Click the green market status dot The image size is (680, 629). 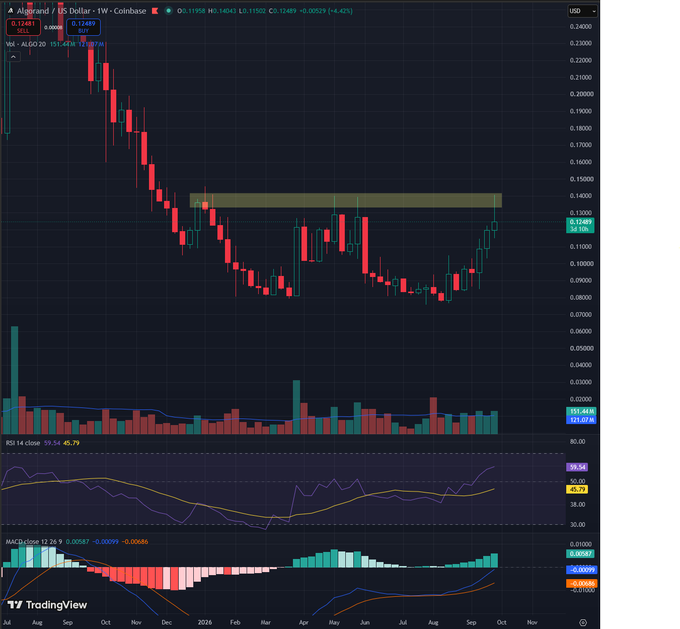[x=168, y=11]
